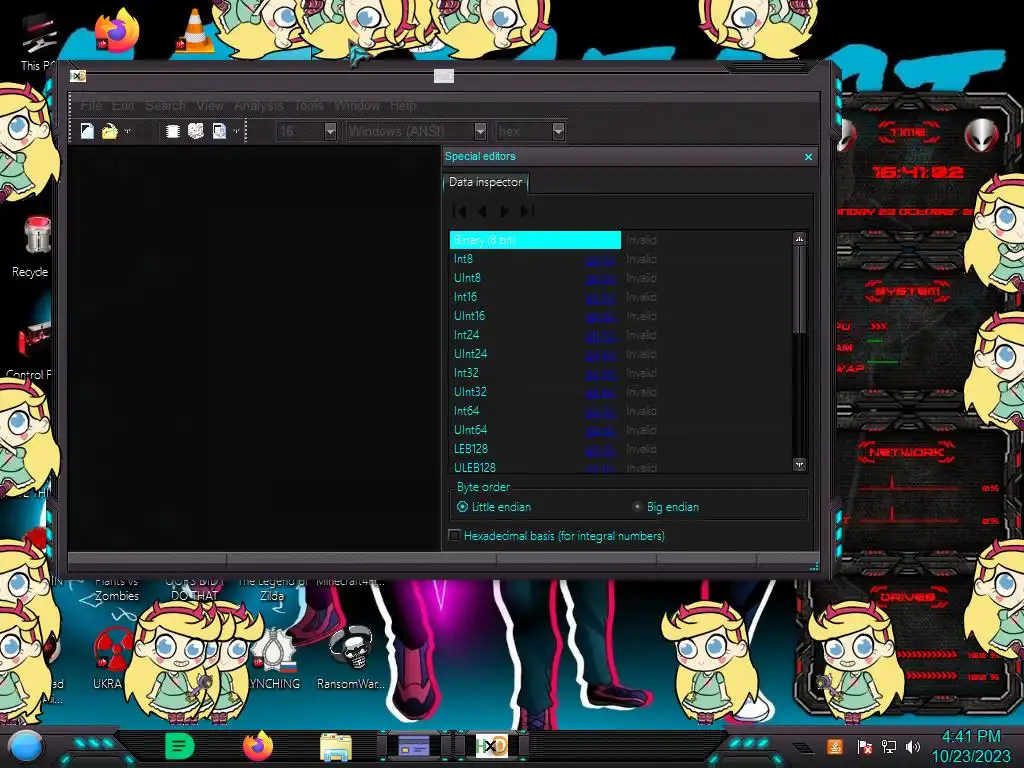Select the UInt24 row
Screen dimensions: 1024x768
(x=620, y=354)
